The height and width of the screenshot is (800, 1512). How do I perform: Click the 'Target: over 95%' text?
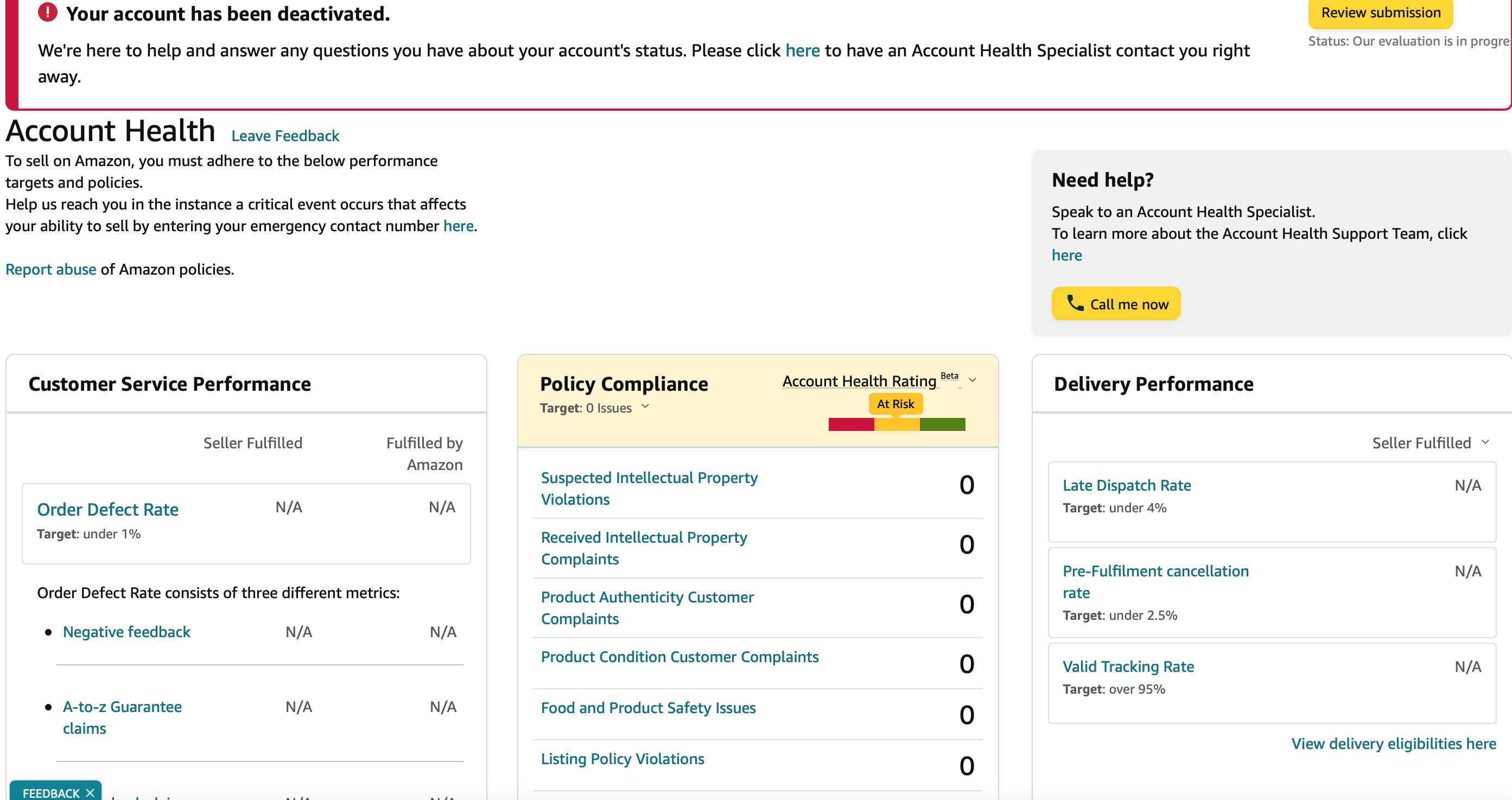(1114, 689)
